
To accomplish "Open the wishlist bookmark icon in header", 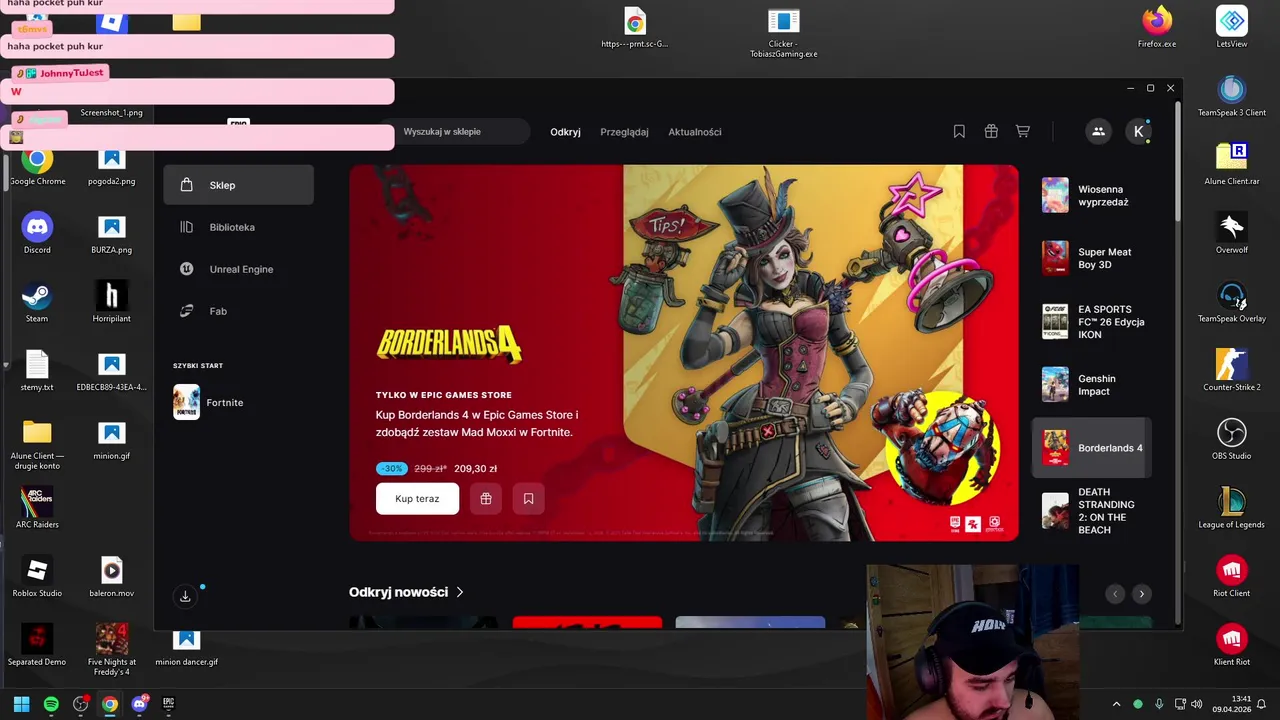I will (x=959, y=131).
